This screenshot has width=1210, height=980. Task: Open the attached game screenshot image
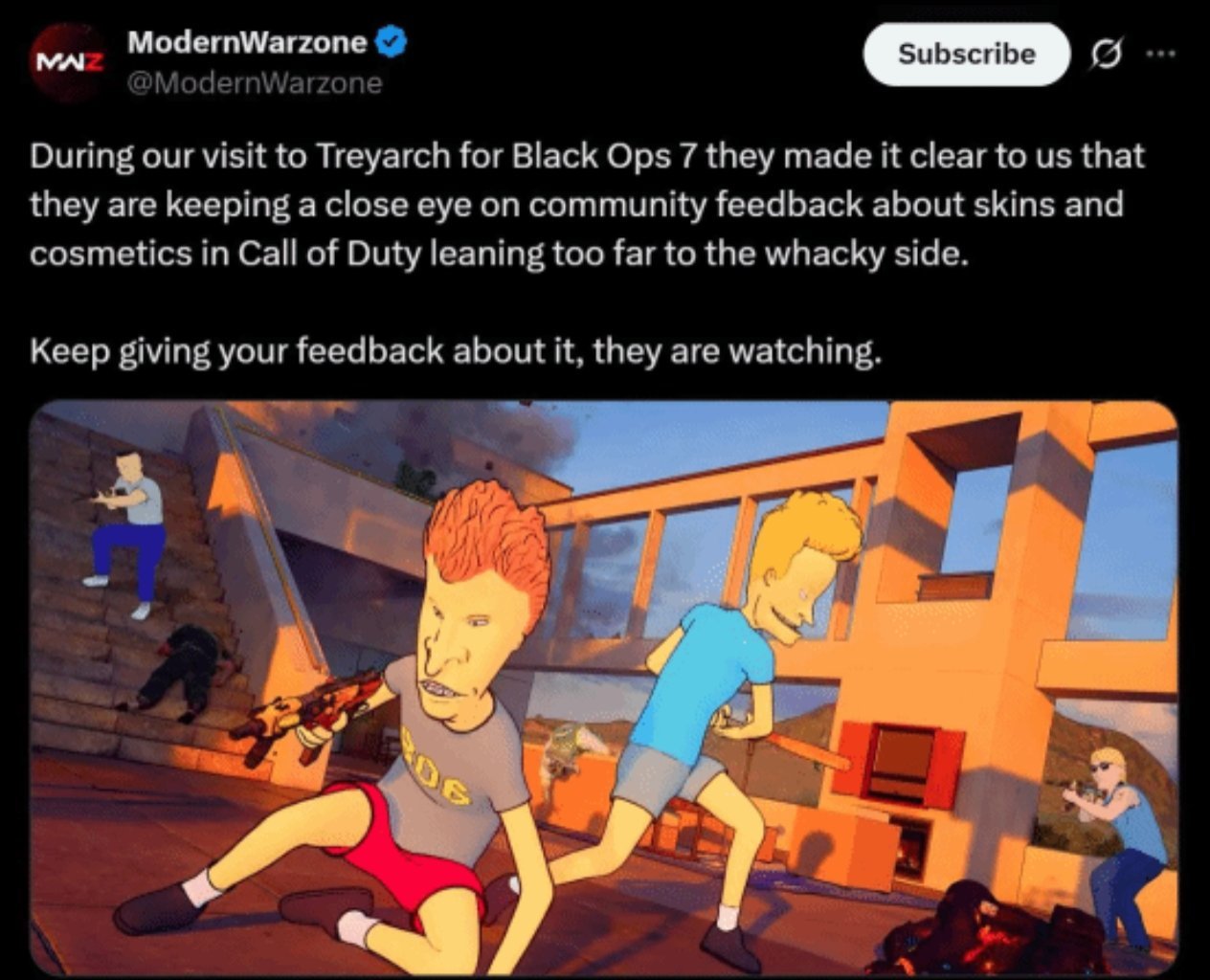click(604, 687)
